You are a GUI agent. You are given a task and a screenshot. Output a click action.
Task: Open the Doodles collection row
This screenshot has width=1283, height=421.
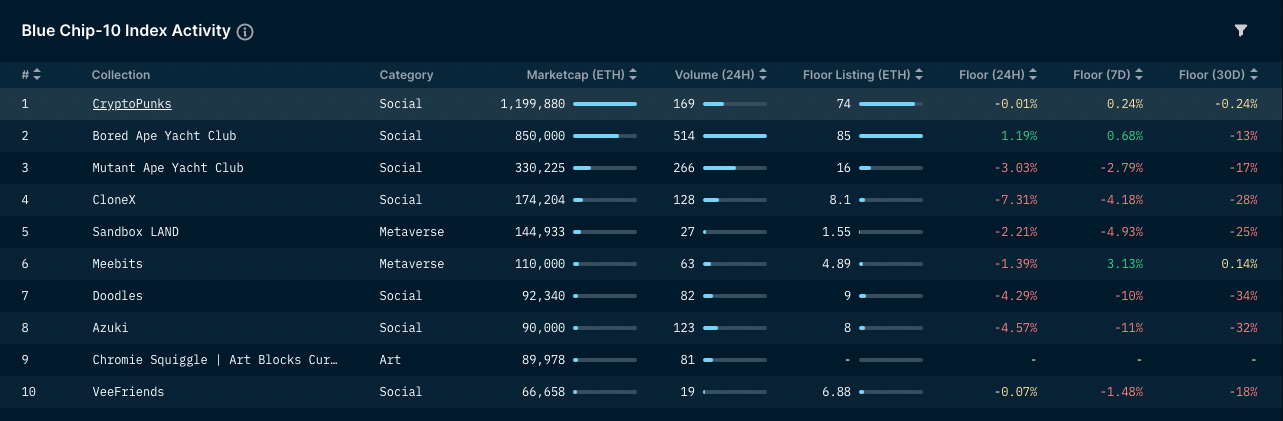click(x=641, y=296)
